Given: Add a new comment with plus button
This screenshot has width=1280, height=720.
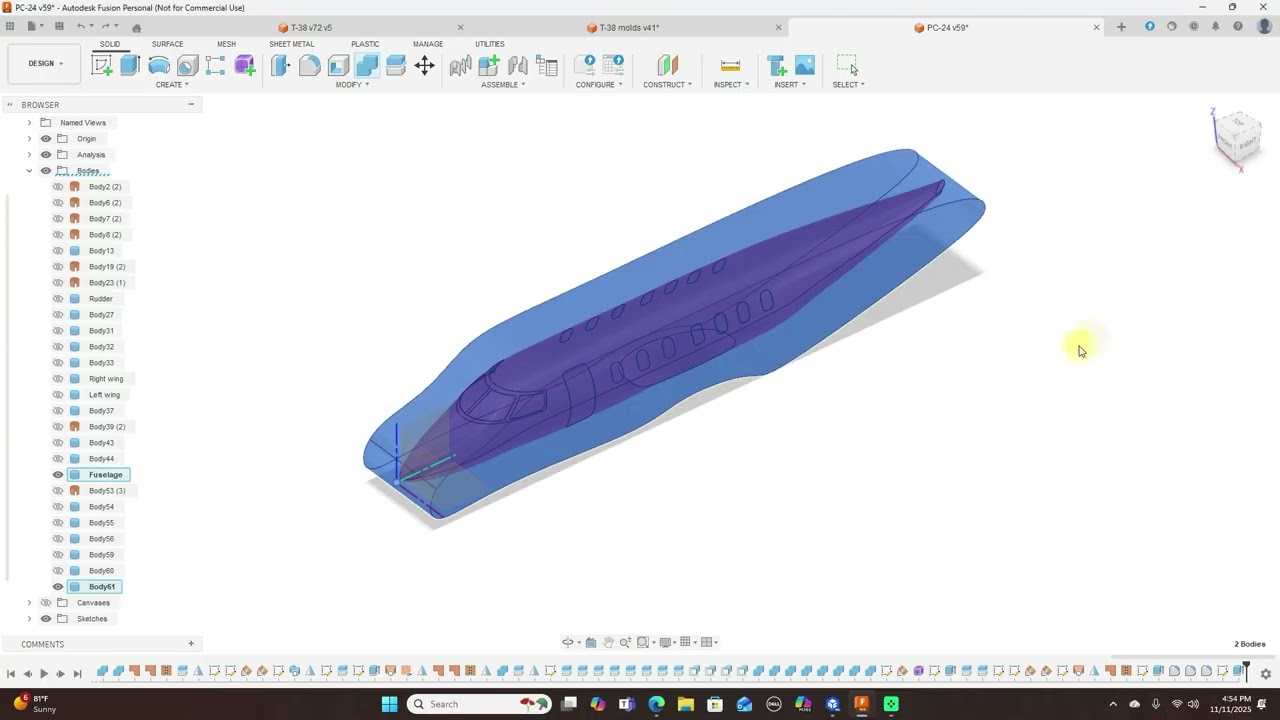Looking at the screenshot, I should (191, 644).
